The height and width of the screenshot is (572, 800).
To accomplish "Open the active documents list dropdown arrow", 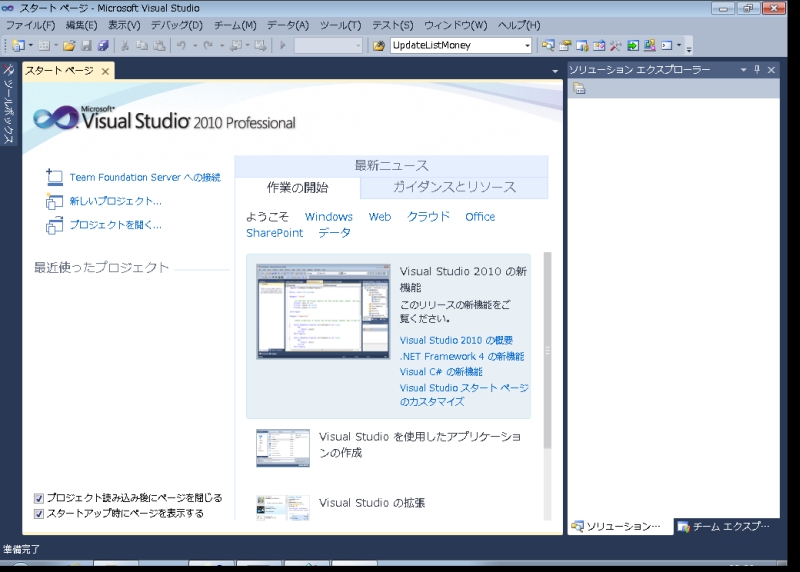I will (555, 71).
